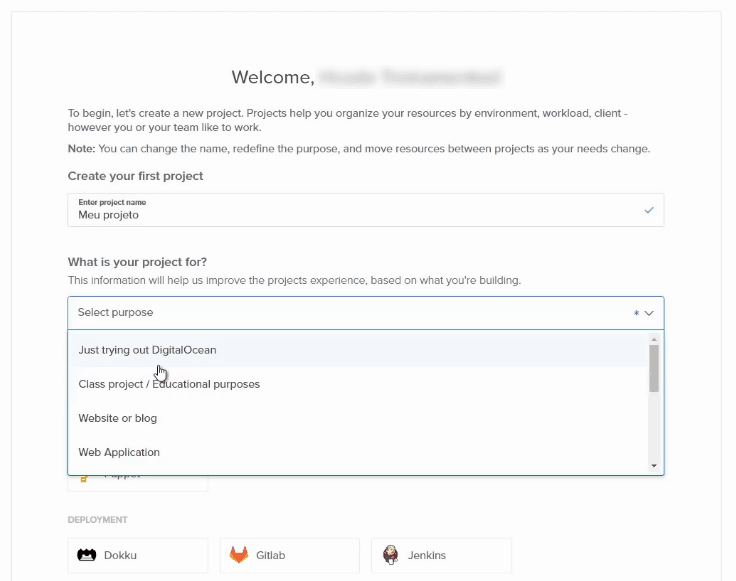Click the blurred user name in heading

(410, 77)
